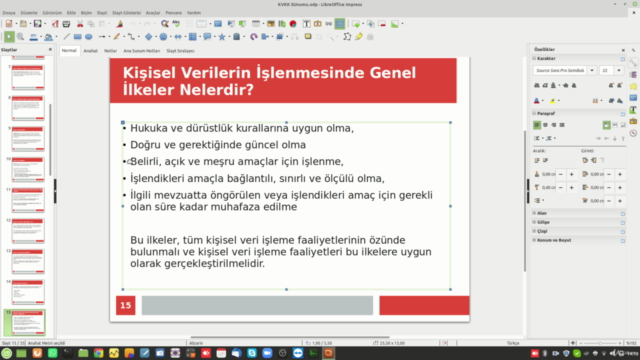Open the Biçim menu
The width and height of the screenshot is (640, 360).
coord(86,13)
